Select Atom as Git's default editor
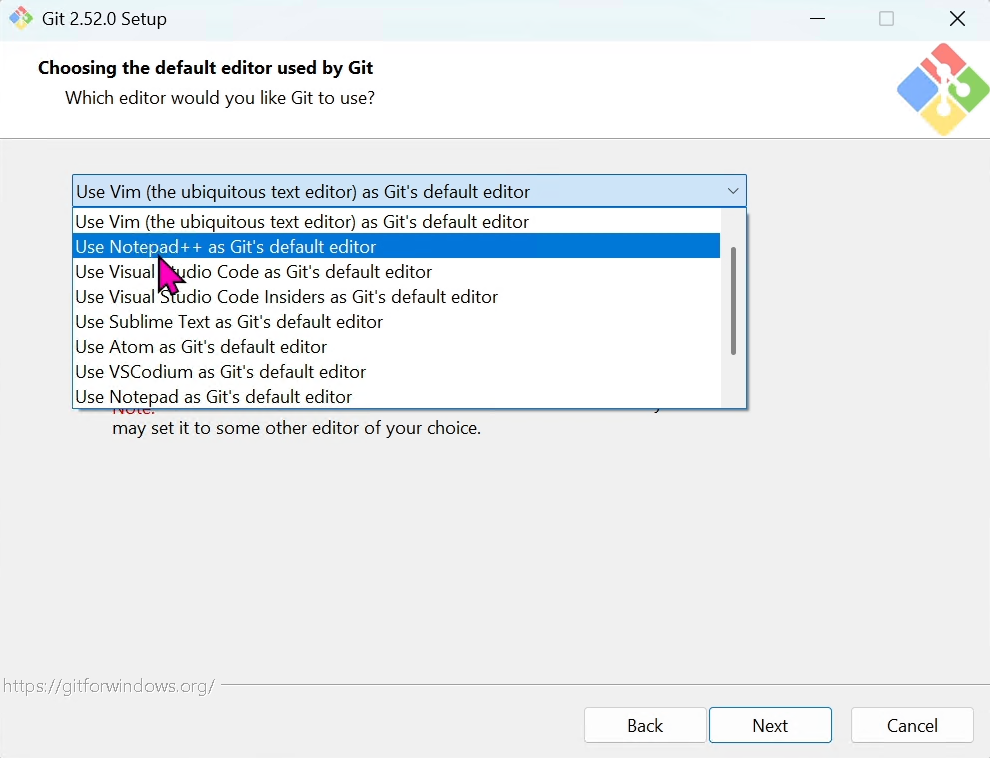 pyautogui.click(x=201, y=347)
